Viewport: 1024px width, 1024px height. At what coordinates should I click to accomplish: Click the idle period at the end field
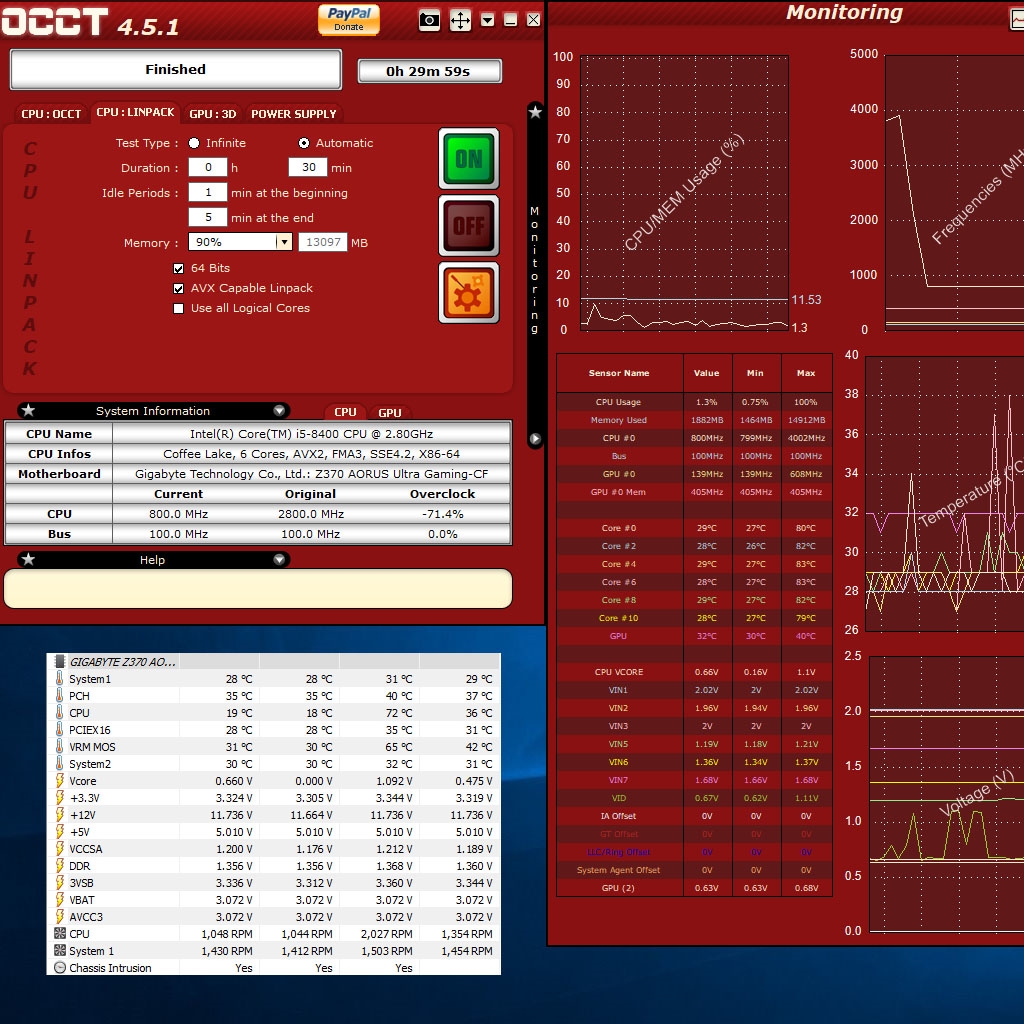[x=208, y=217]
